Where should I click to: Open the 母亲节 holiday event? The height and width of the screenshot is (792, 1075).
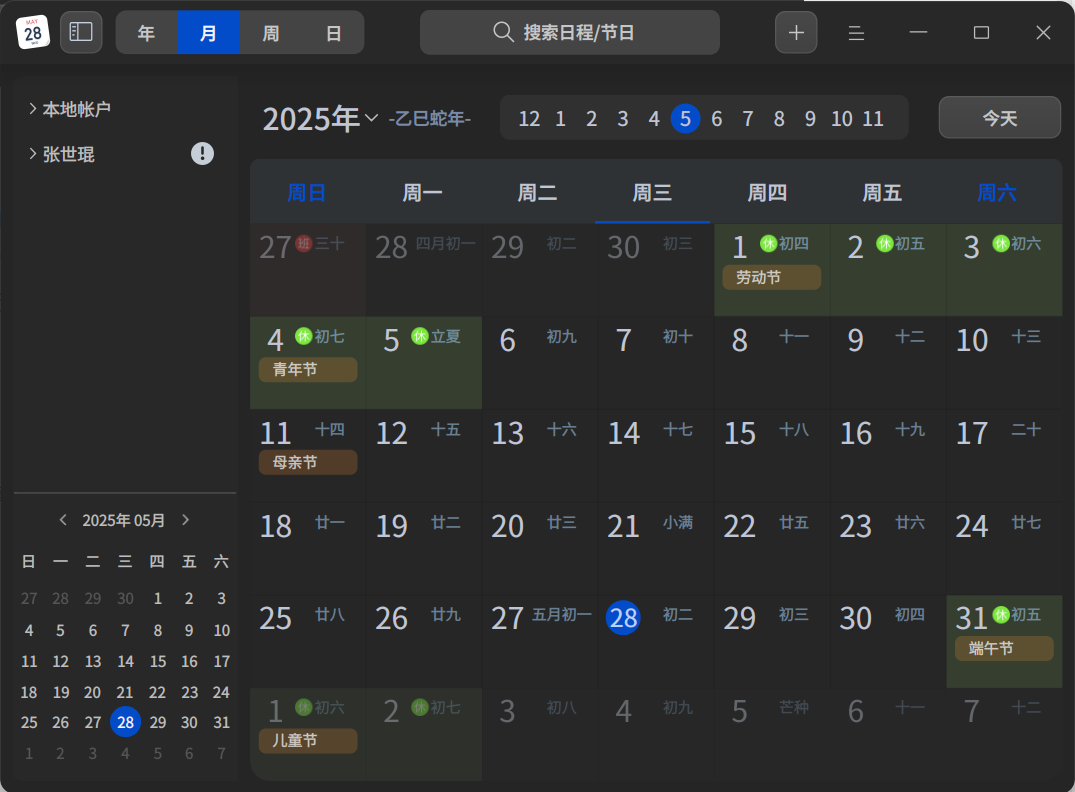(x=308, y=462)
